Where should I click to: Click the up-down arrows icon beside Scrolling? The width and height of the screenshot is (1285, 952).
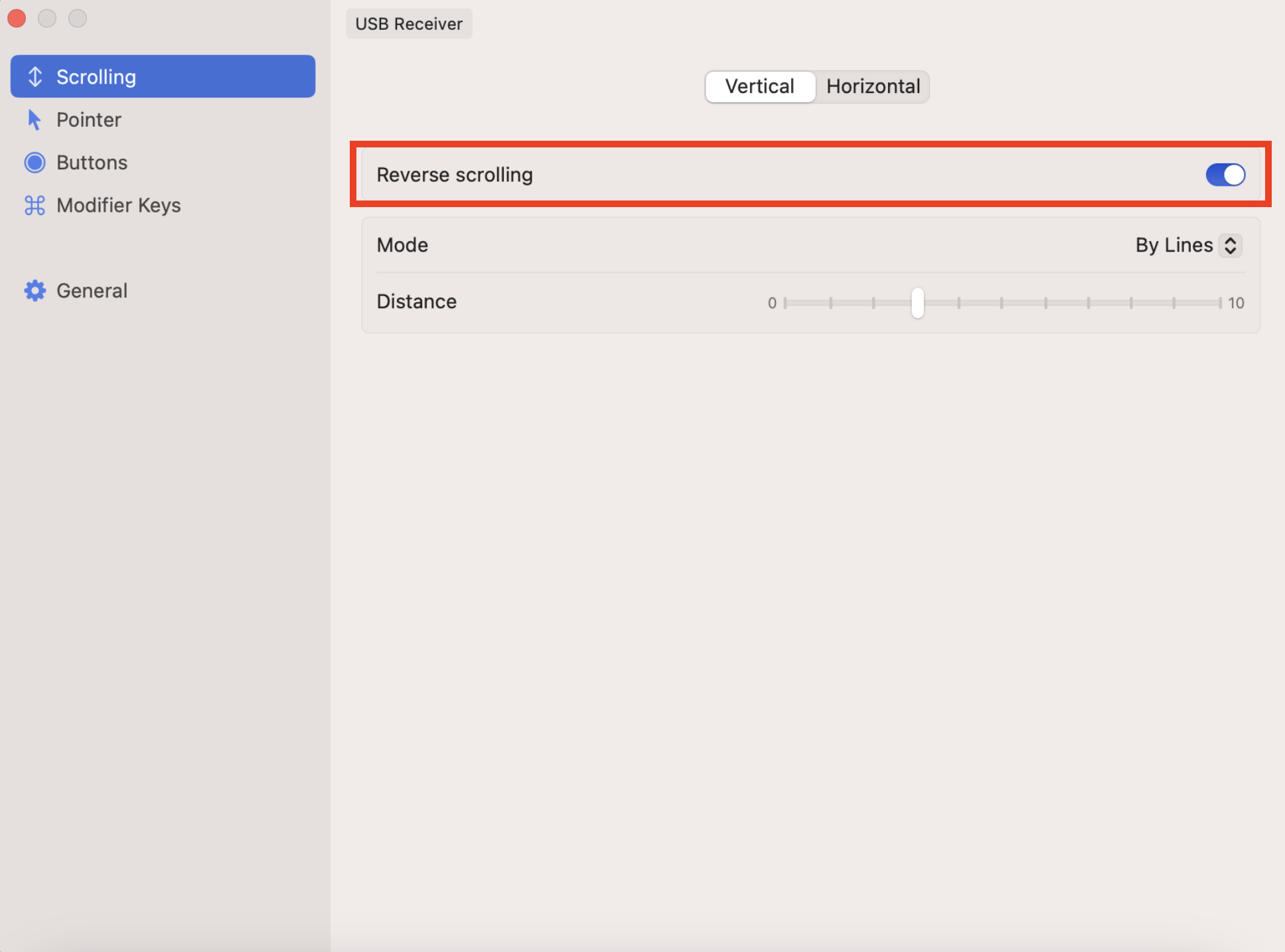[35, 76]
